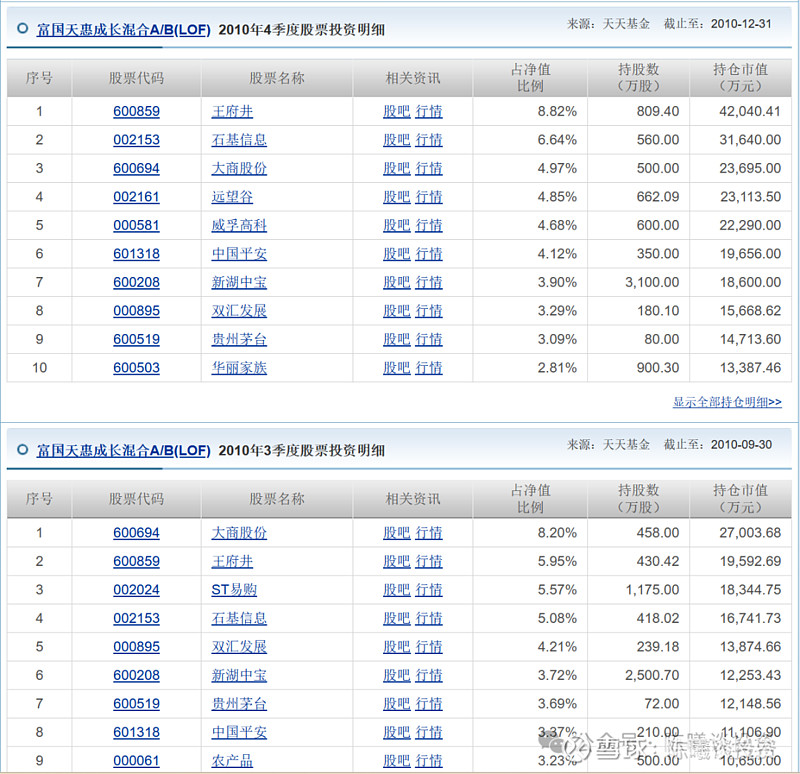
Task: Select the market value 13,387.46
Action: (x=750, y=368)
